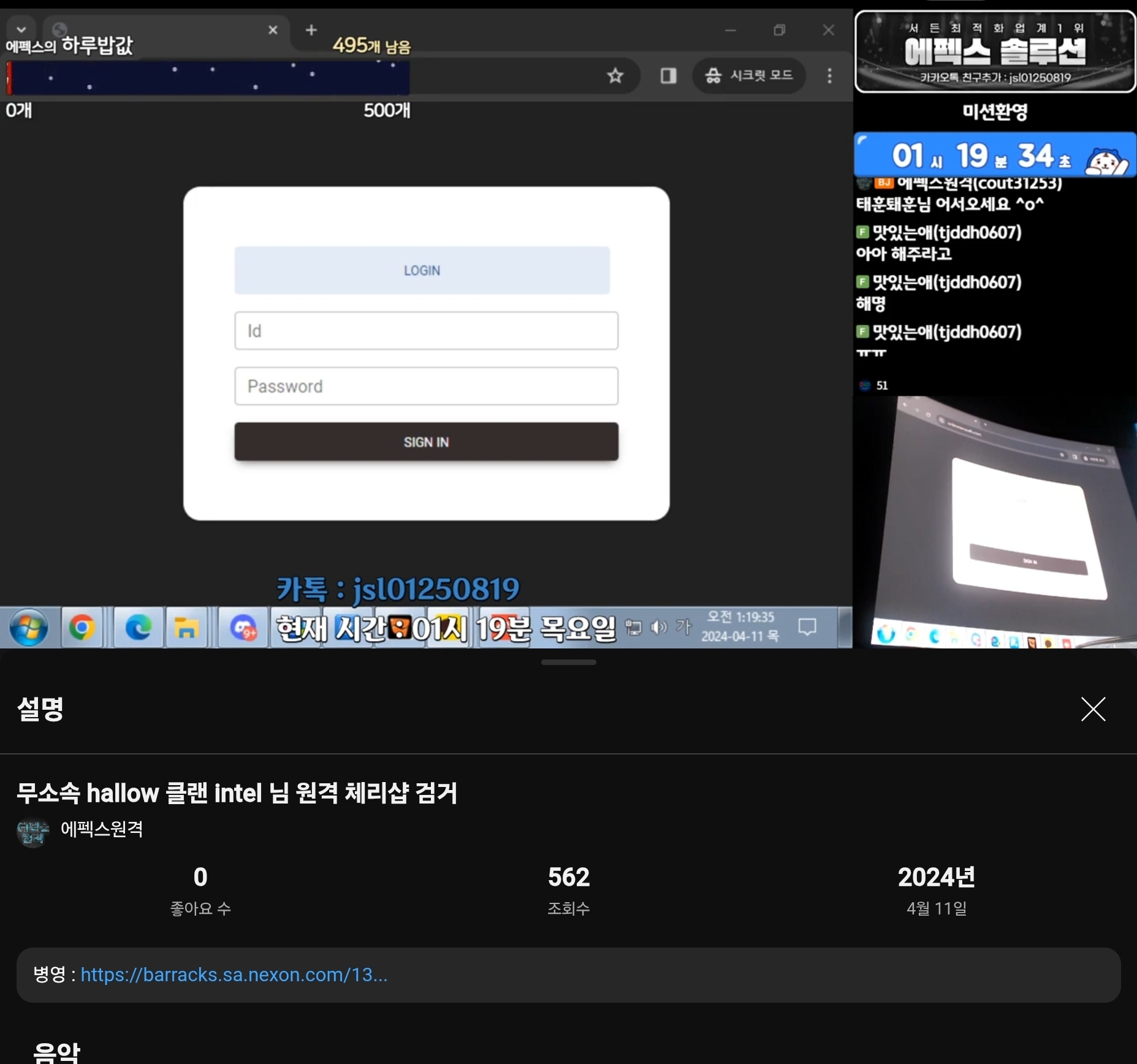Click the 하루밥값 progress bar
Image resolution: width=1137 pixels, height=1064 pixels.
(208, 78)
